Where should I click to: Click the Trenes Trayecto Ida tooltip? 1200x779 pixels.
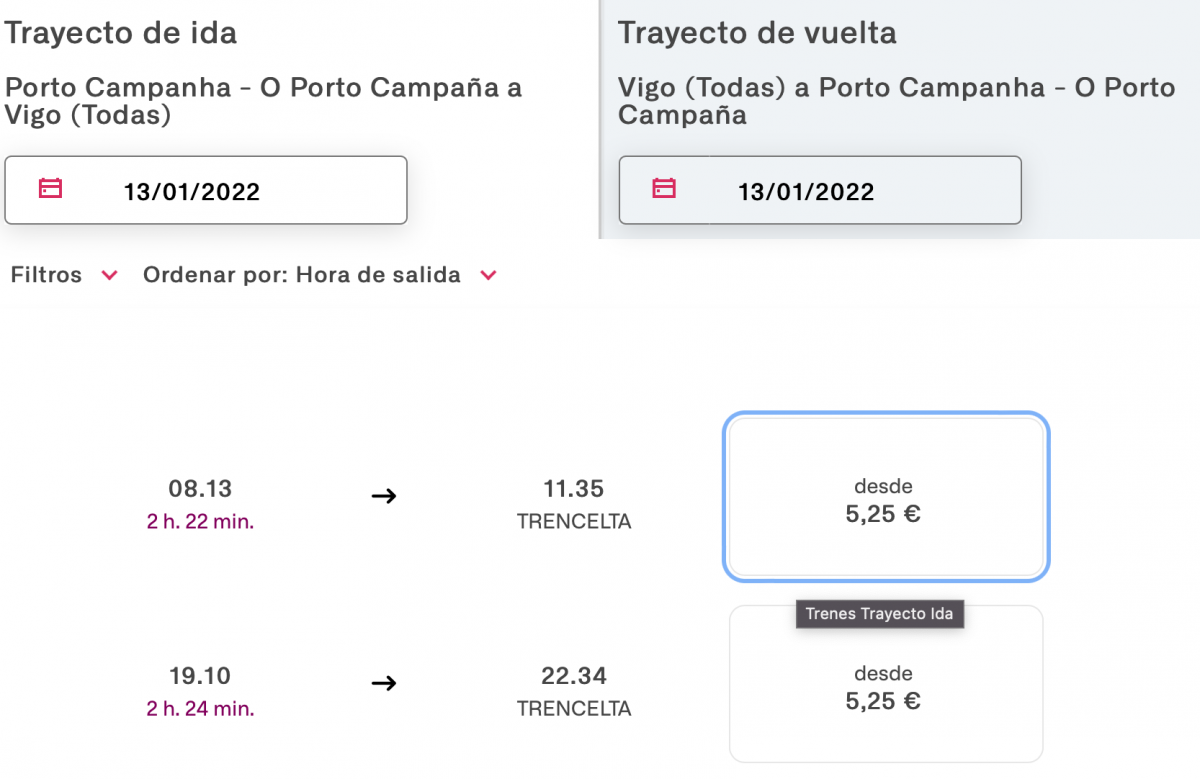click(880, 614)
